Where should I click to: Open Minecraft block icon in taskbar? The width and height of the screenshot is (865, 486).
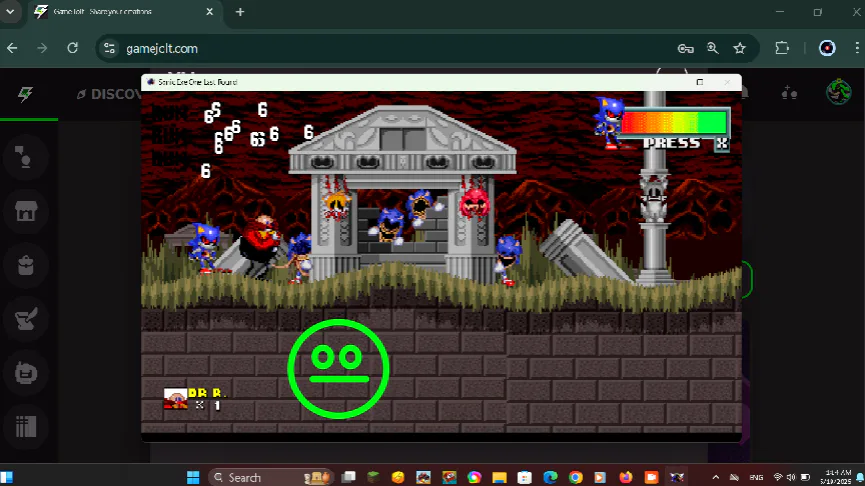coord(373,477)
